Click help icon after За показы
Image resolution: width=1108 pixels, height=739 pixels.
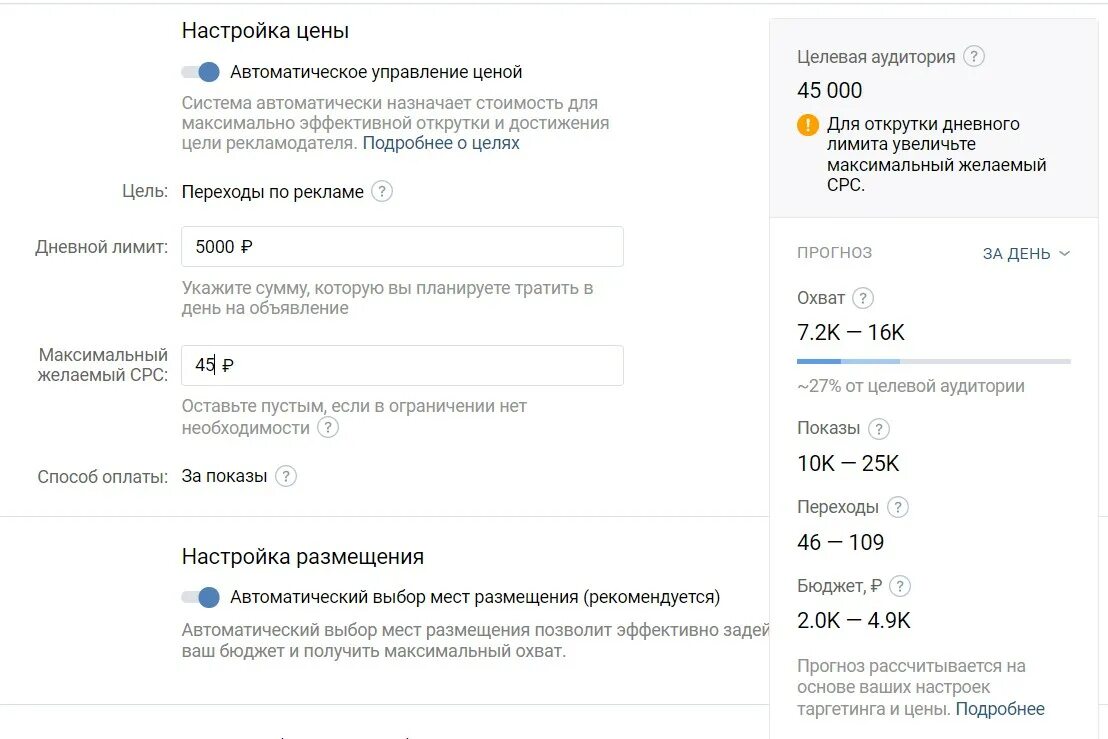[285, 476]
